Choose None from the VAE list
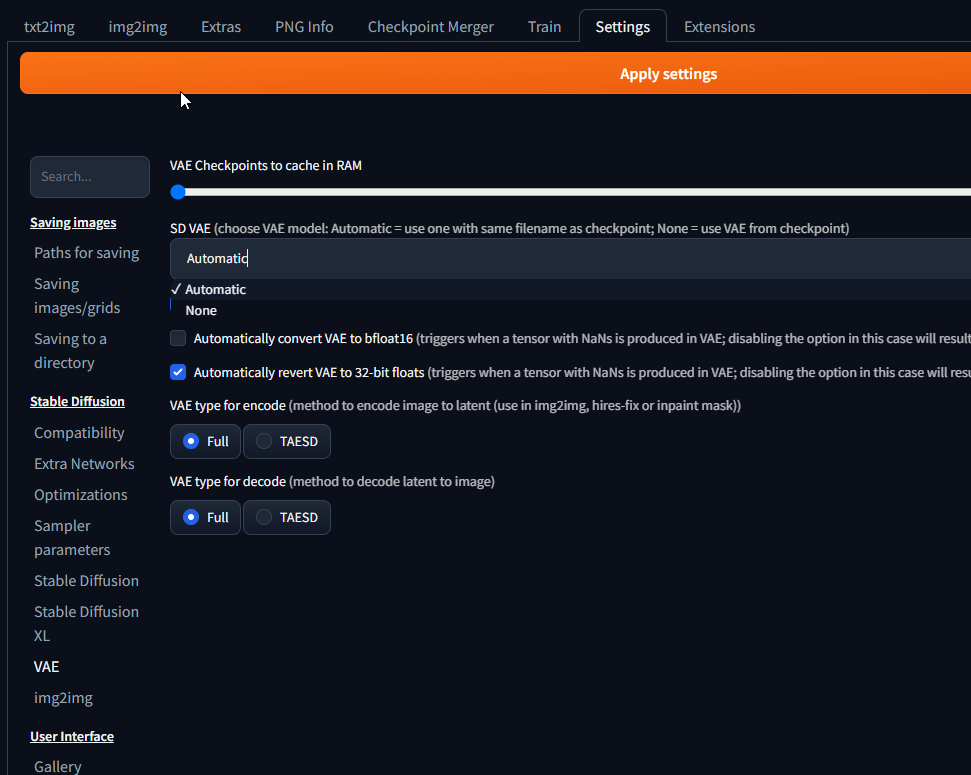Screen dimensions: 971x775 [x=570, y=310]
